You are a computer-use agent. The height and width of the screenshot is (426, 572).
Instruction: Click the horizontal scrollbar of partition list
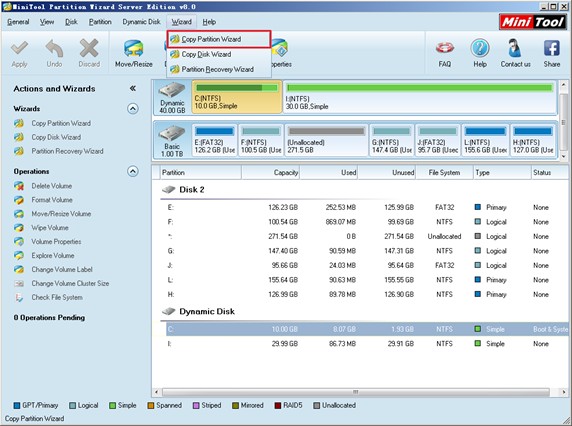pyautogui.click(x=356, y=392)
